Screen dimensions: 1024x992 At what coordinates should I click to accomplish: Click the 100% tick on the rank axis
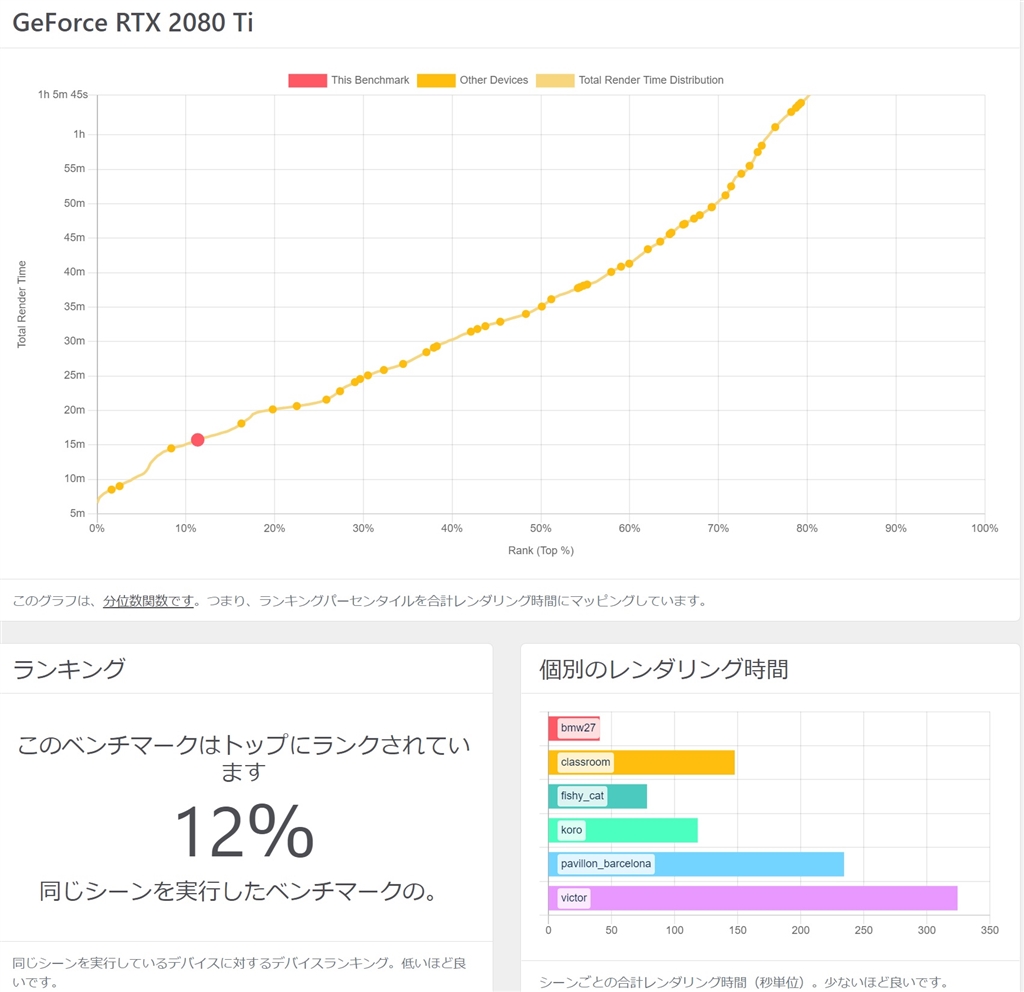pyautogui.click(x=985, y=528)
